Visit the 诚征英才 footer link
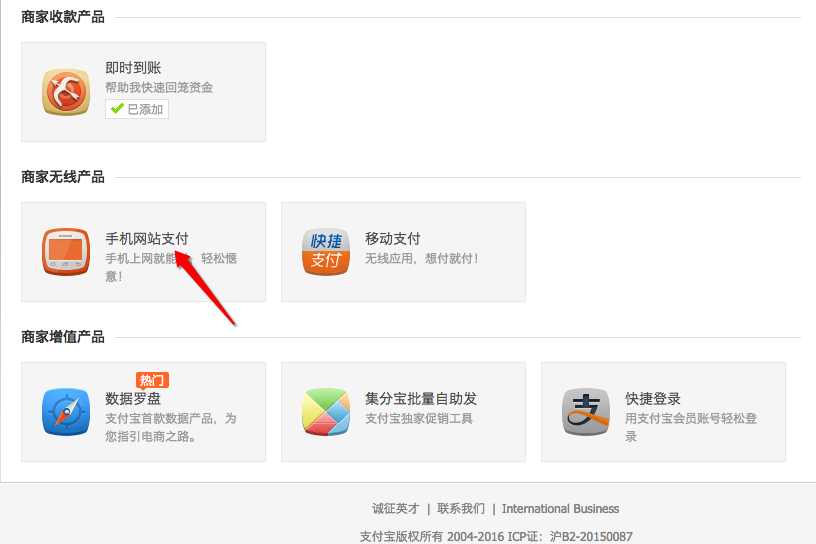Screen dimensions: 816x544 [x=396, y=509]
